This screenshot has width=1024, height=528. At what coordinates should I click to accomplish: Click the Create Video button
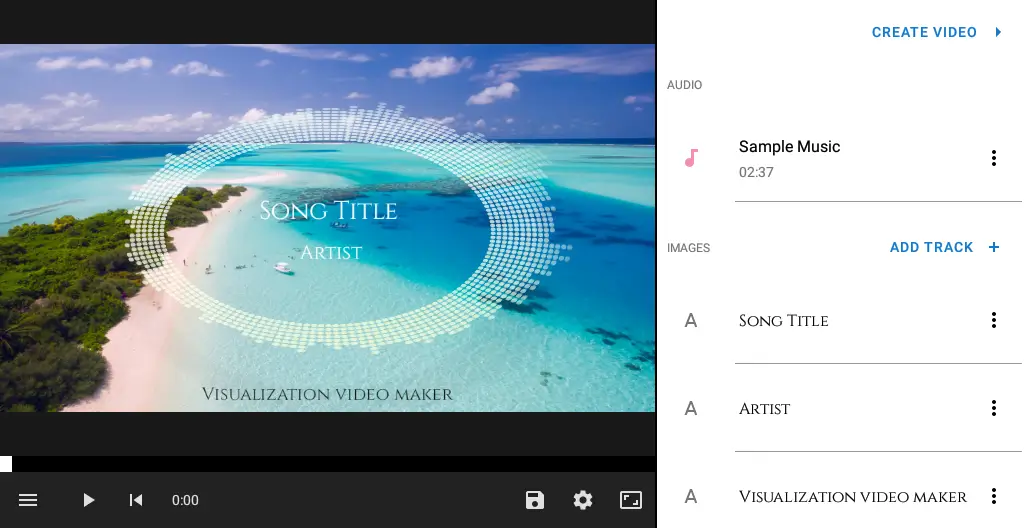click(936, 32)
